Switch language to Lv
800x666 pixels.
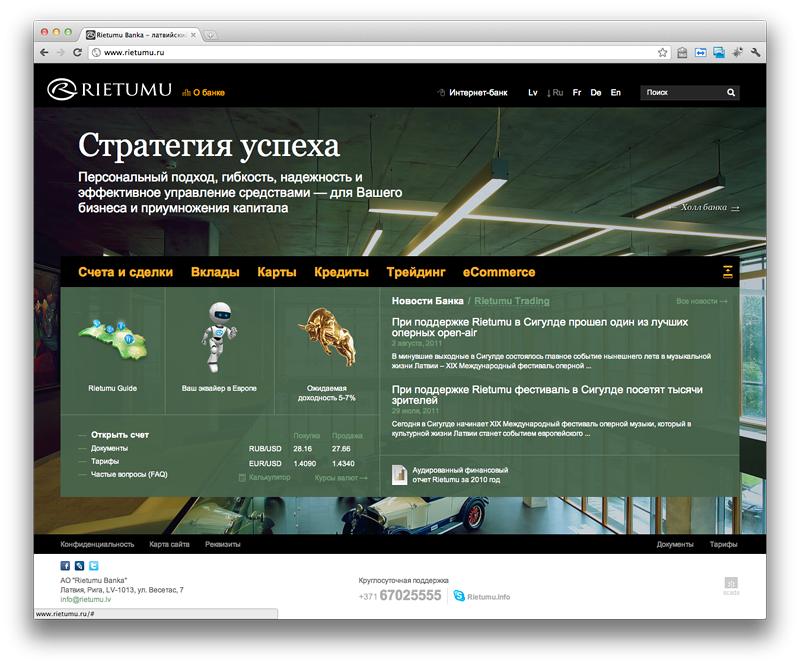(533, 92)
